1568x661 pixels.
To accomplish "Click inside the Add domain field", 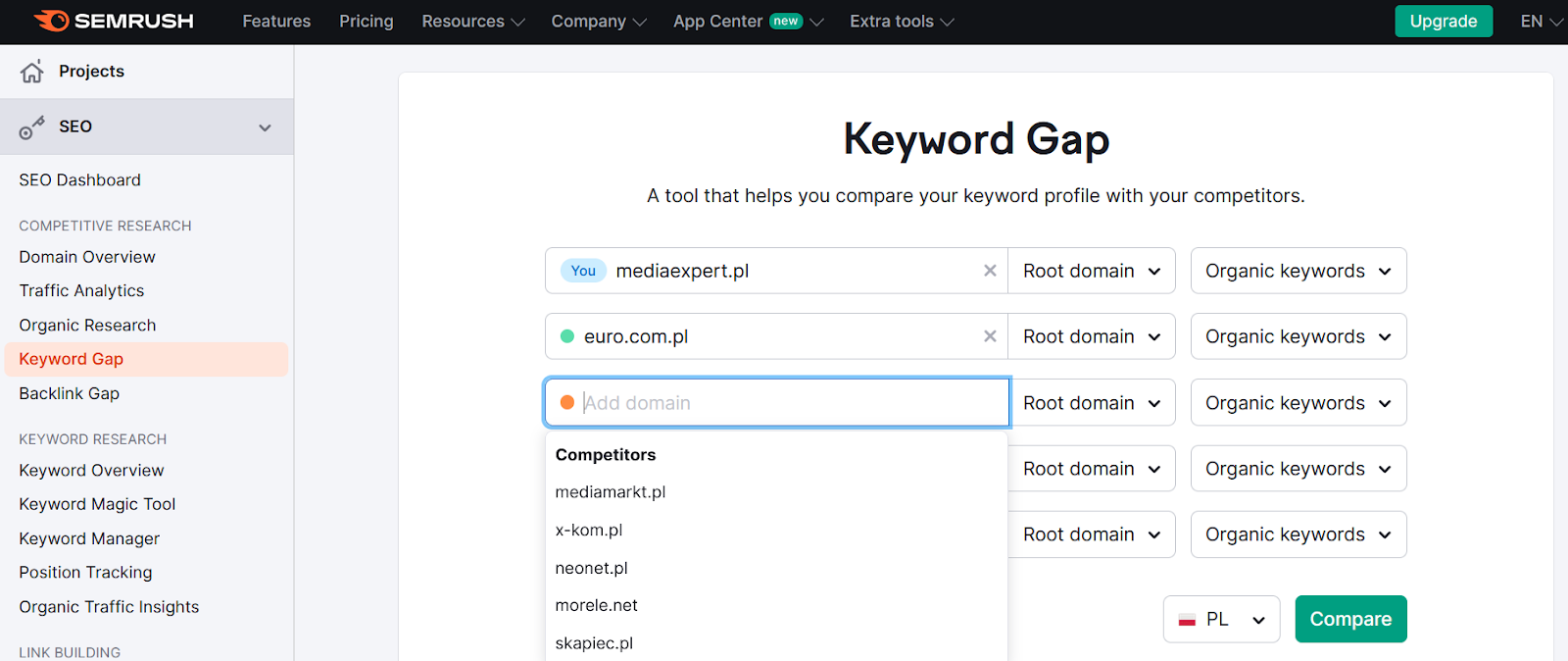I will (x=777, y=402).
